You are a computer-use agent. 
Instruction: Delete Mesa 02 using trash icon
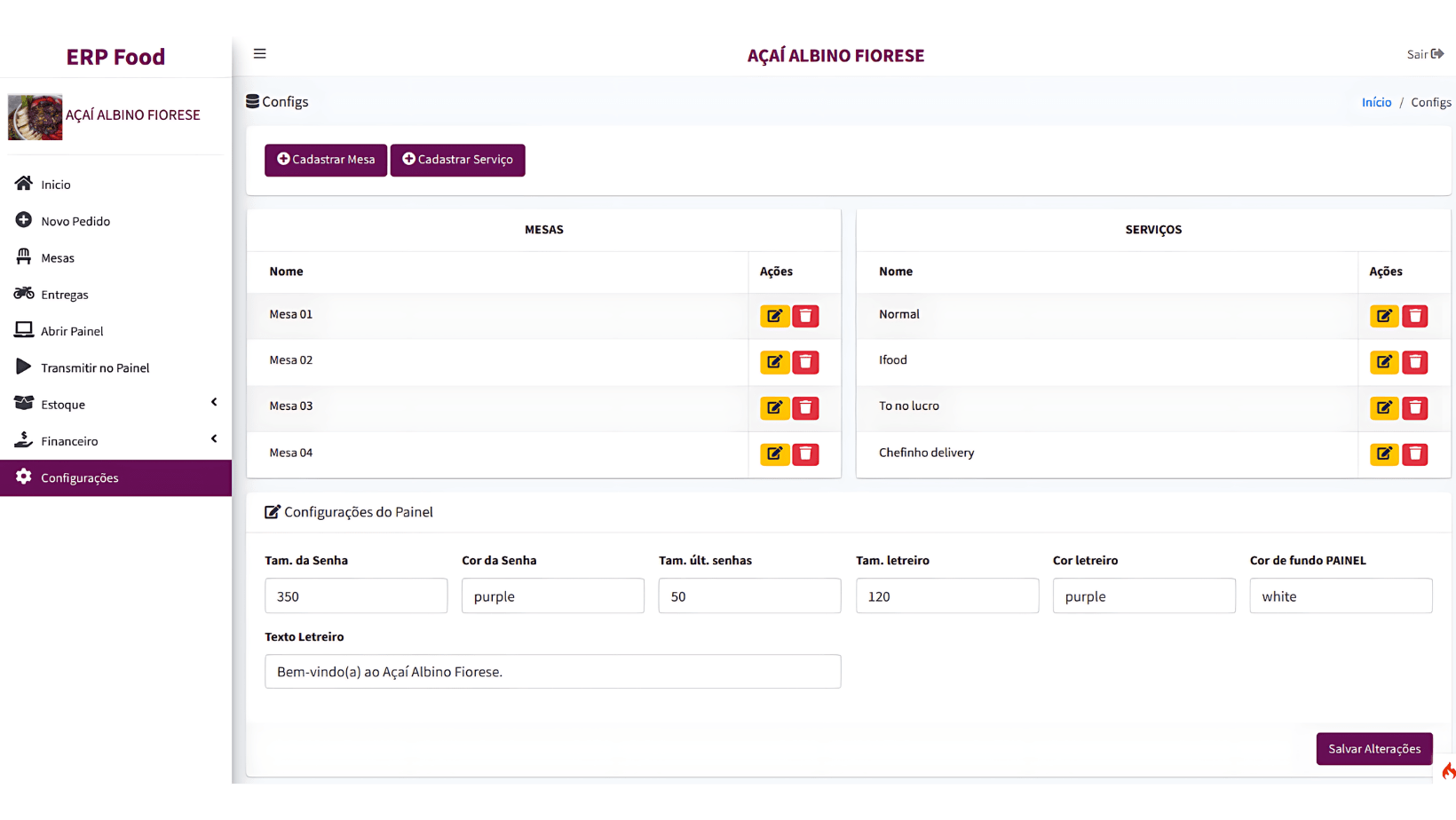point(805,362)
